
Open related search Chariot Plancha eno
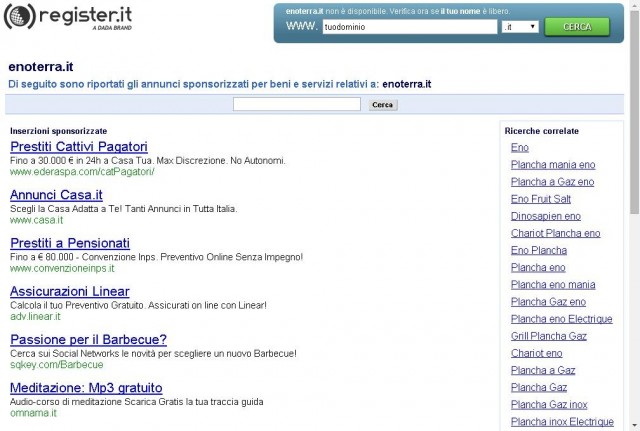pyautogui.click(x=556, y=233)
